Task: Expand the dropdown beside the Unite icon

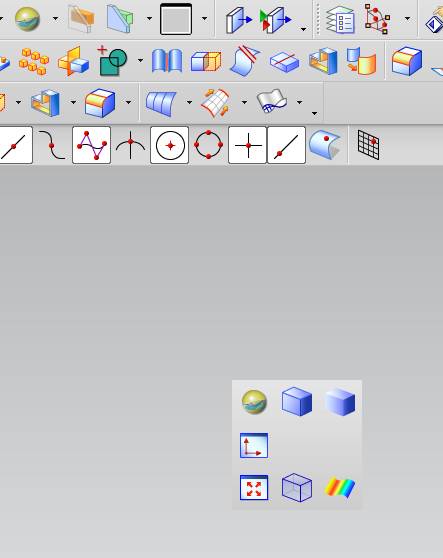Action: [x=140, y=60]
